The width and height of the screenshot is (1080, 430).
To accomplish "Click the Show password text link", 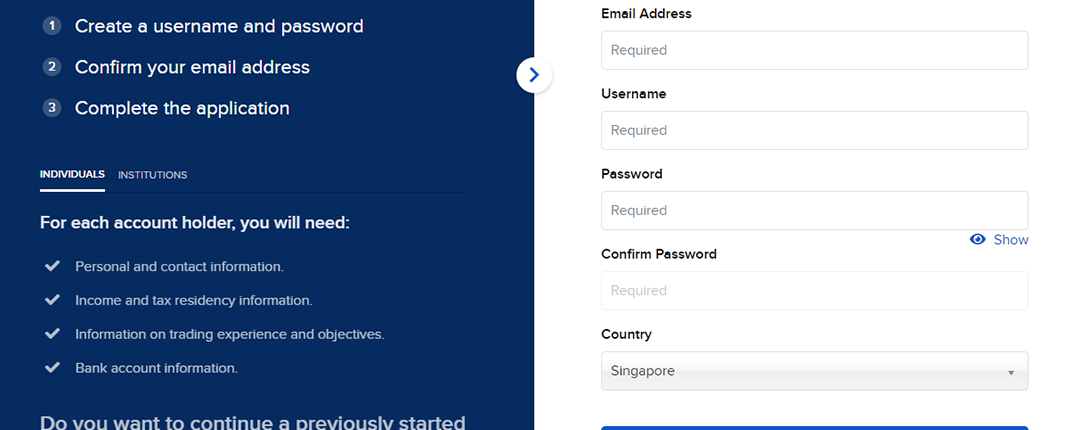I will (x=1011, y=240).
